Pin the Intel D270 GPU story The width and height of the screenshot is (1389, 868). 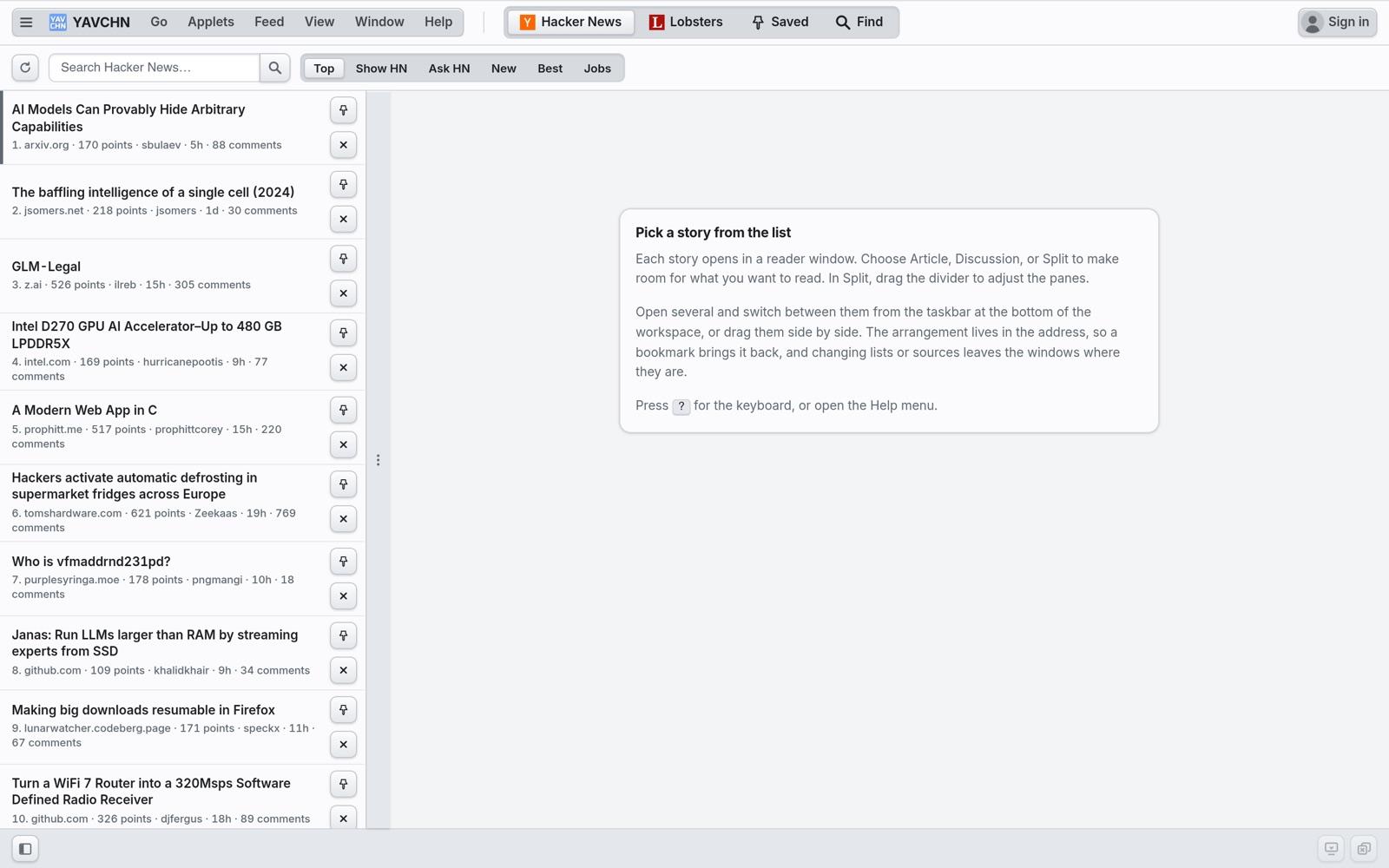[344, 332]
